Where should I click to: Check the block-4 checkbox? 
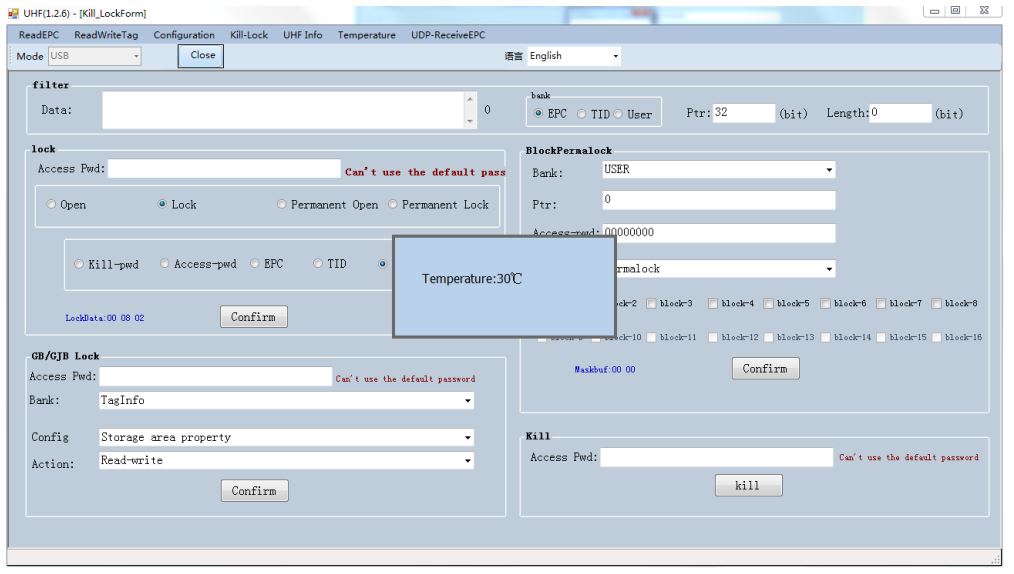pos(712,303)
